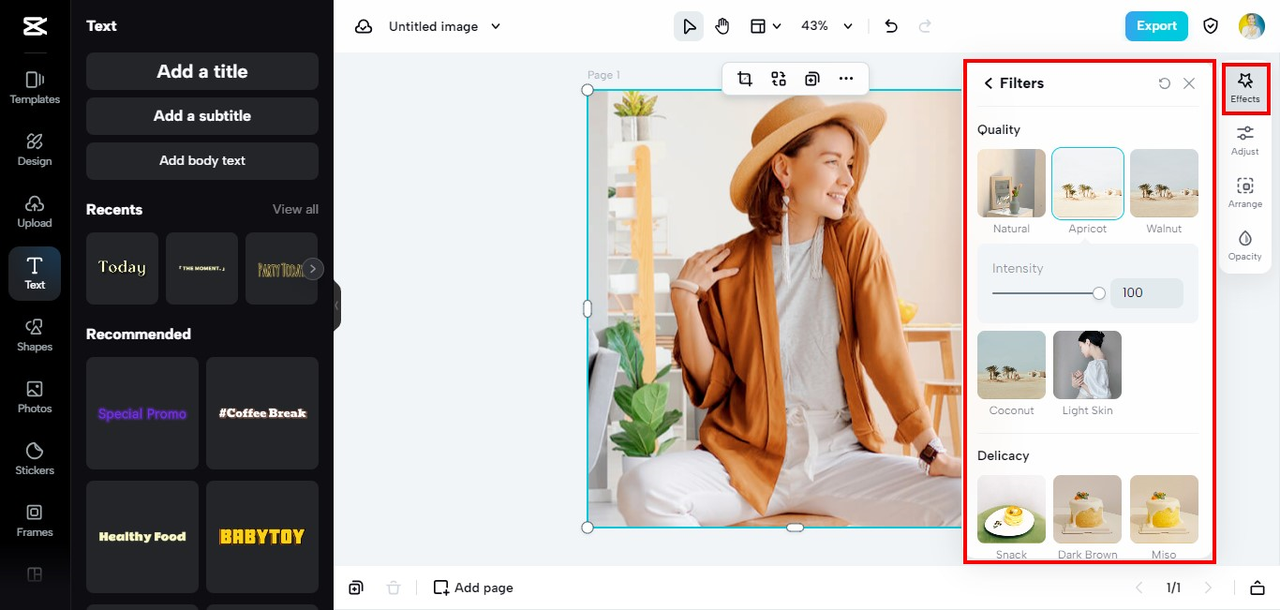Click Add a title button
This screenshot has height=610, width=1280.
pos(202,71)
